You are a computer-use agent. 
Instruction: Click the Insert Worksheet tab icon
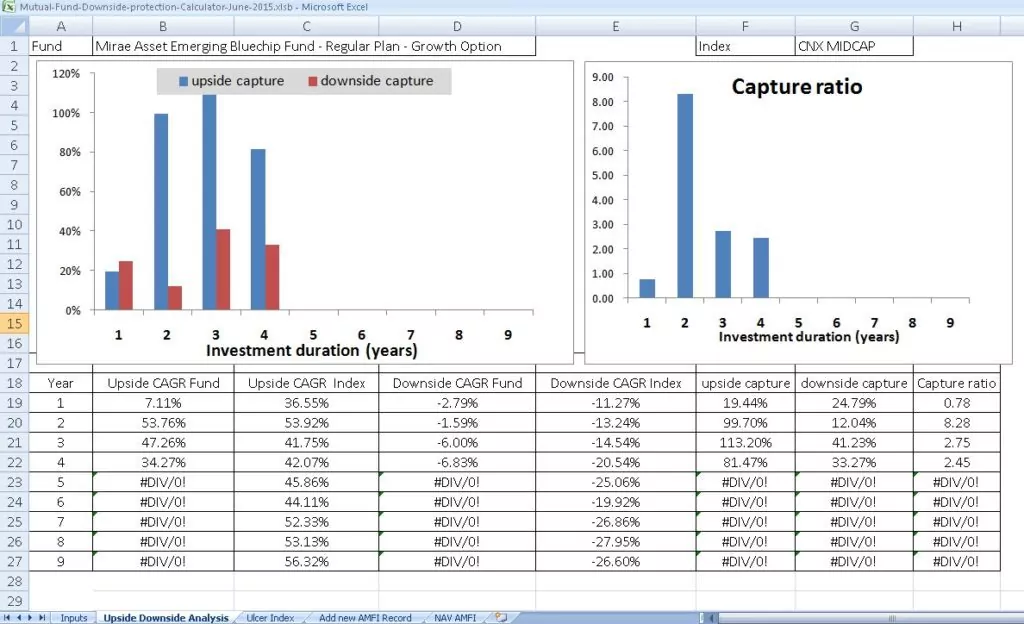coord(501,617)
